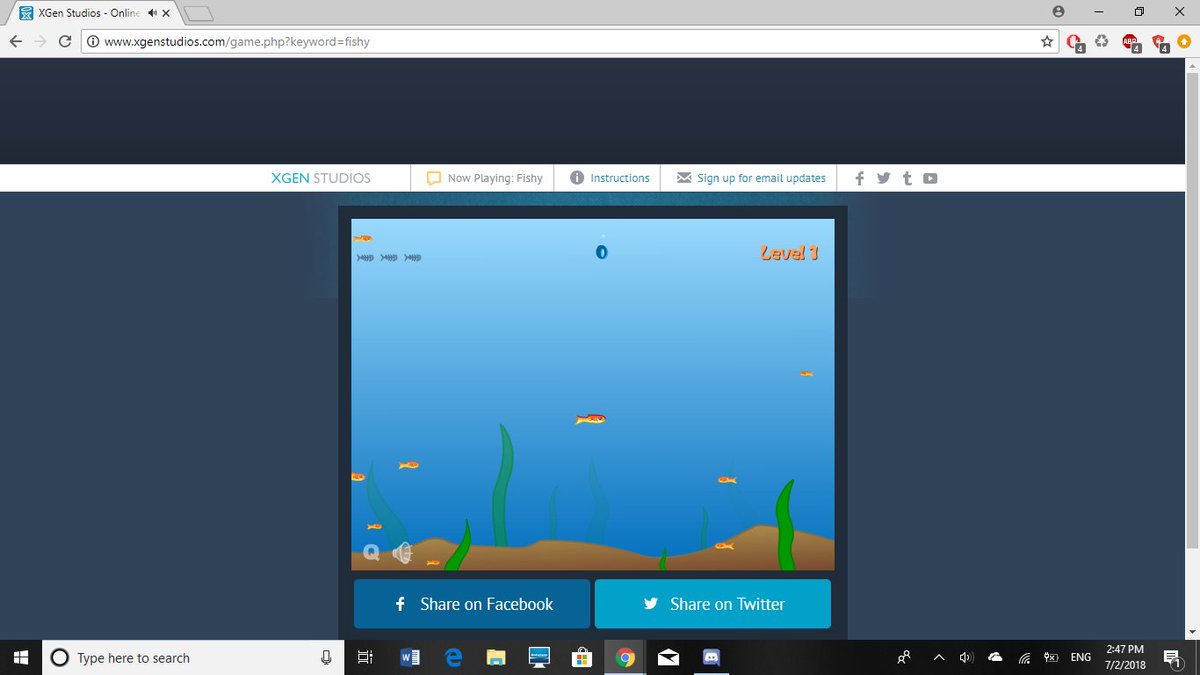The height and width of the screenshot is (675, 1200).
Task: Open Wi-Fi network settings in the tray
Action: point(1024,657)
